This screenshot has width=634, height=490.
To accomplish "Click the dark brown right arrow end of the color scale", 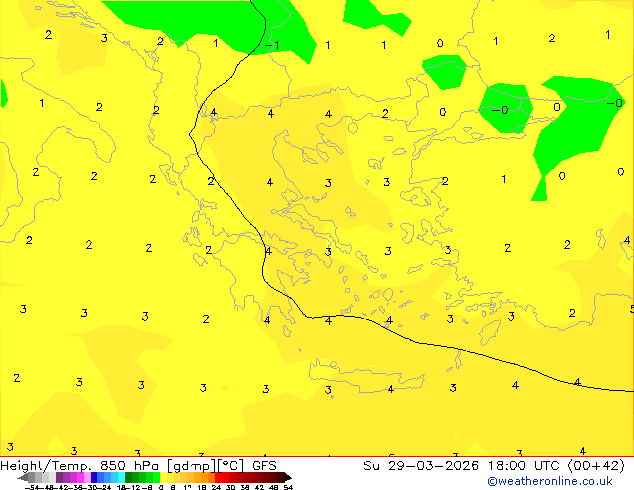I will tap(288, 477).
